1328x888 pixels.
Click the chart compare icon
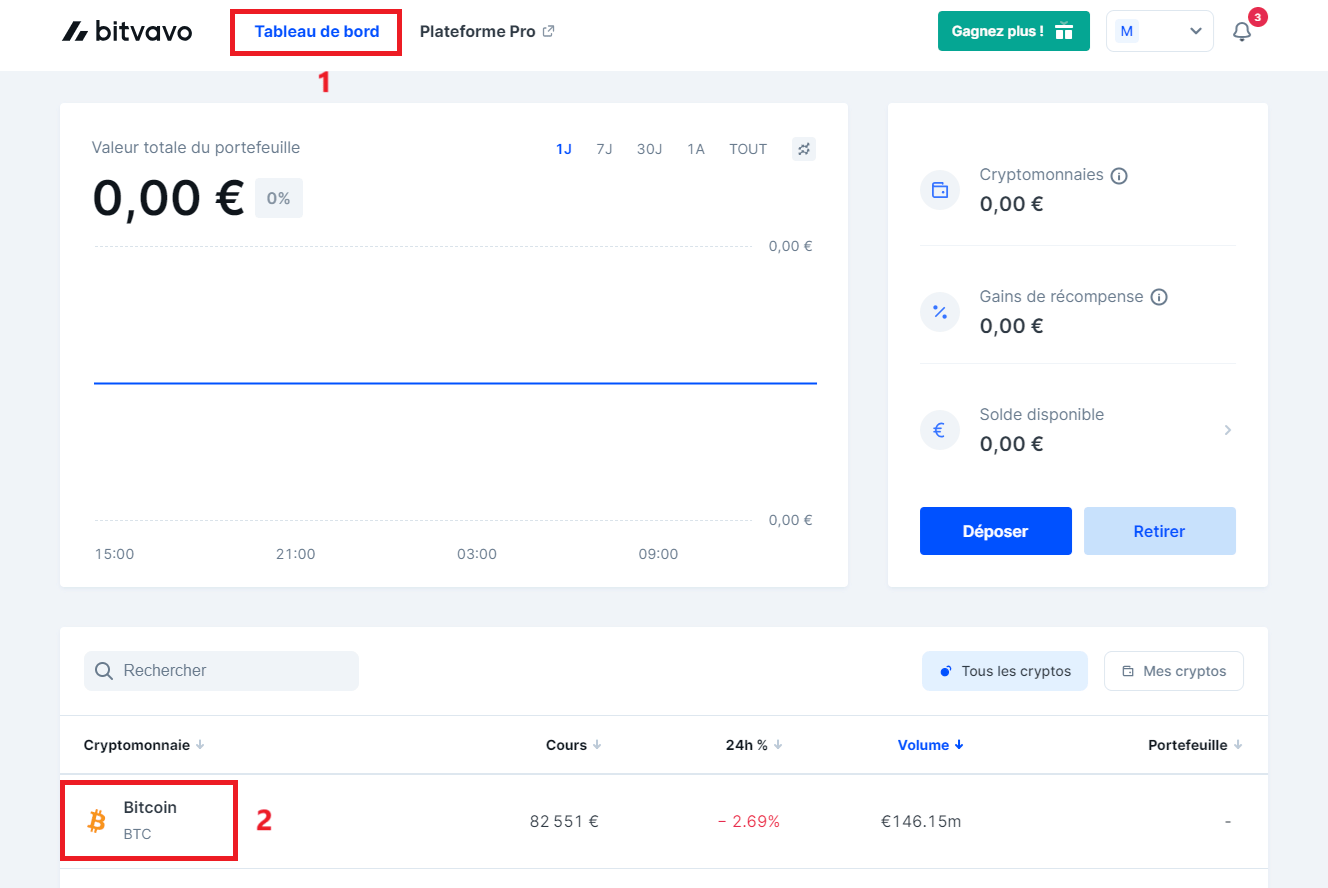click(x=804, y=149)
